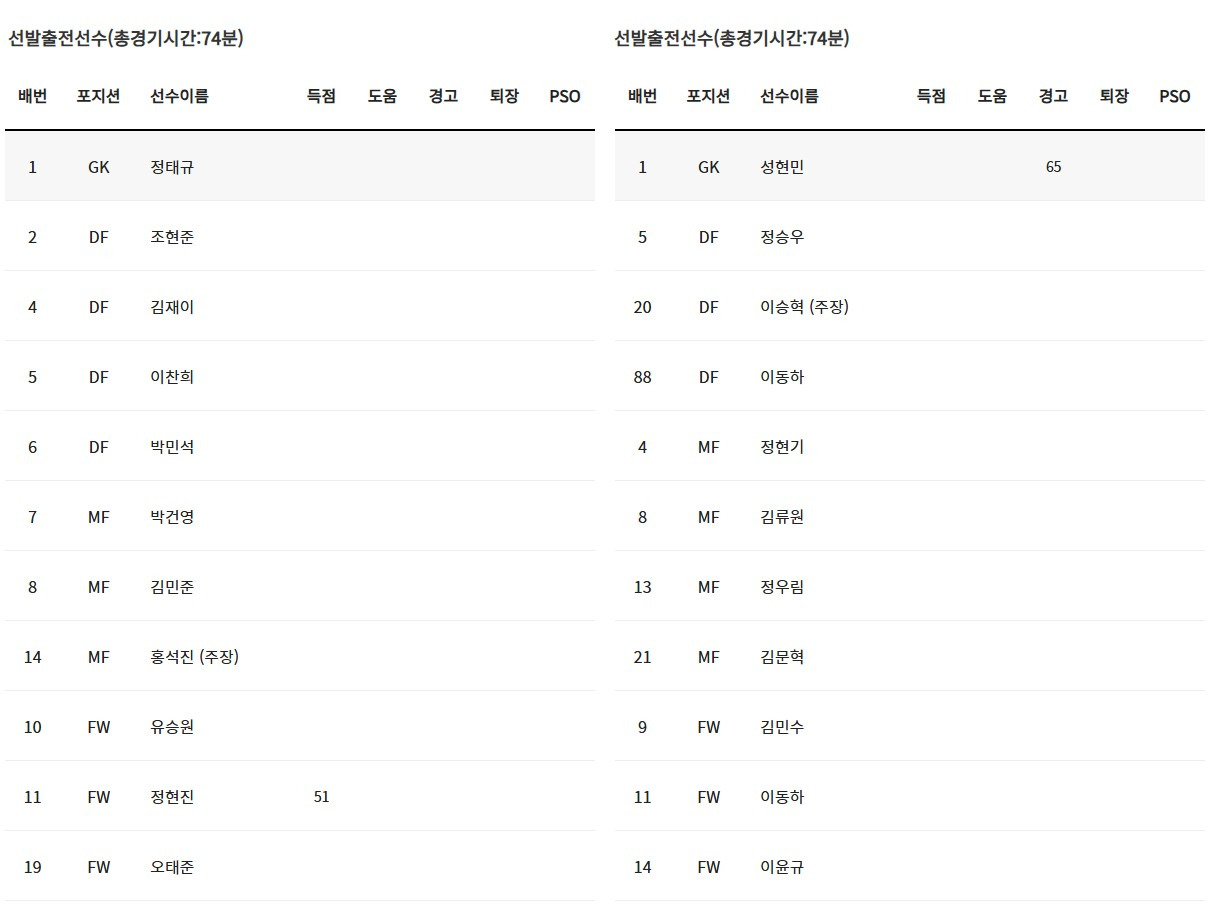The width and height of the screenshot is (1209, 908).
Task: Click the left table 퇴장 column header
Action: (x=504, y=96)
